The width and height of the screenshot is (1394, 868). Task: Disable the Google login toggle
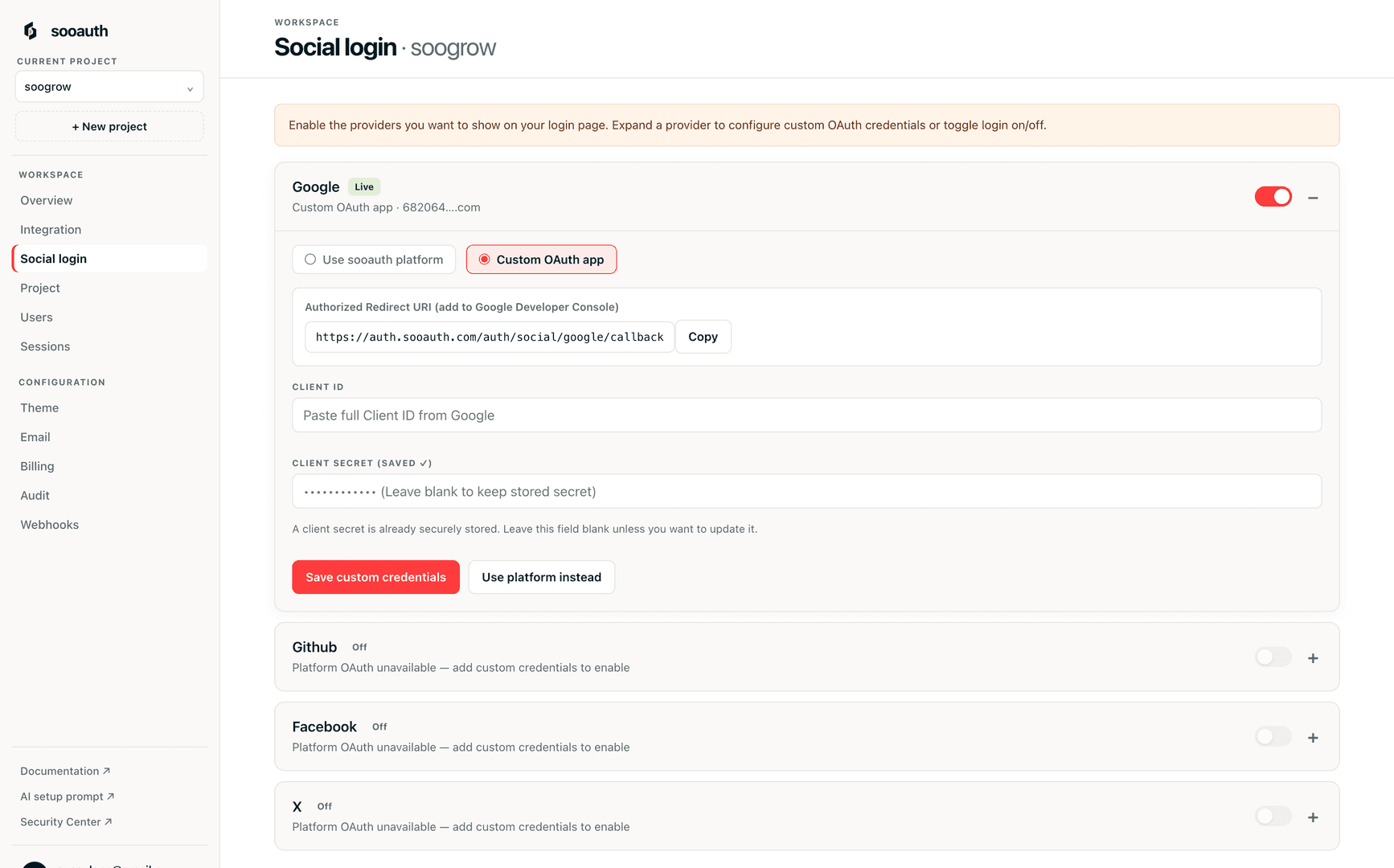[x=1273, y=197]
